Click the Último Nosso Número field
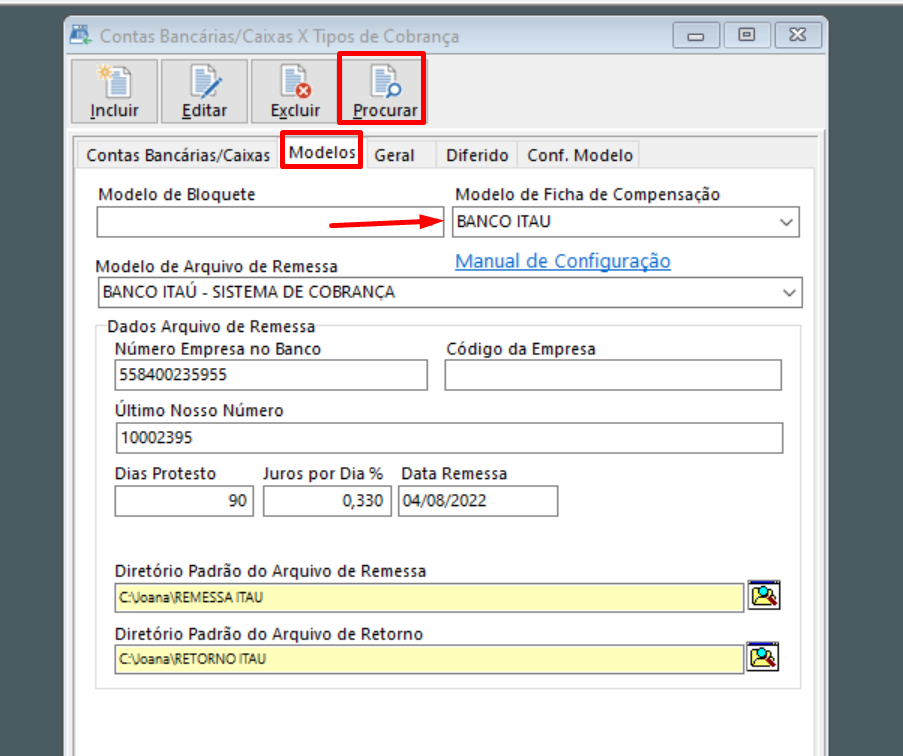Image resolution: width=903 pixels, height=756 pixels. [x=449, y=438]
